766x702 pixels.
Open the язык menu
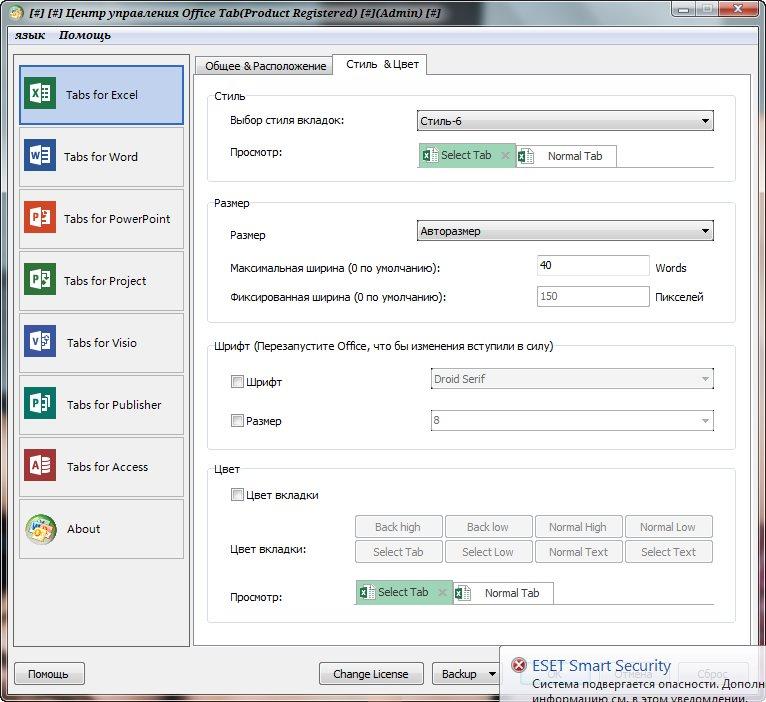point(30,35)
